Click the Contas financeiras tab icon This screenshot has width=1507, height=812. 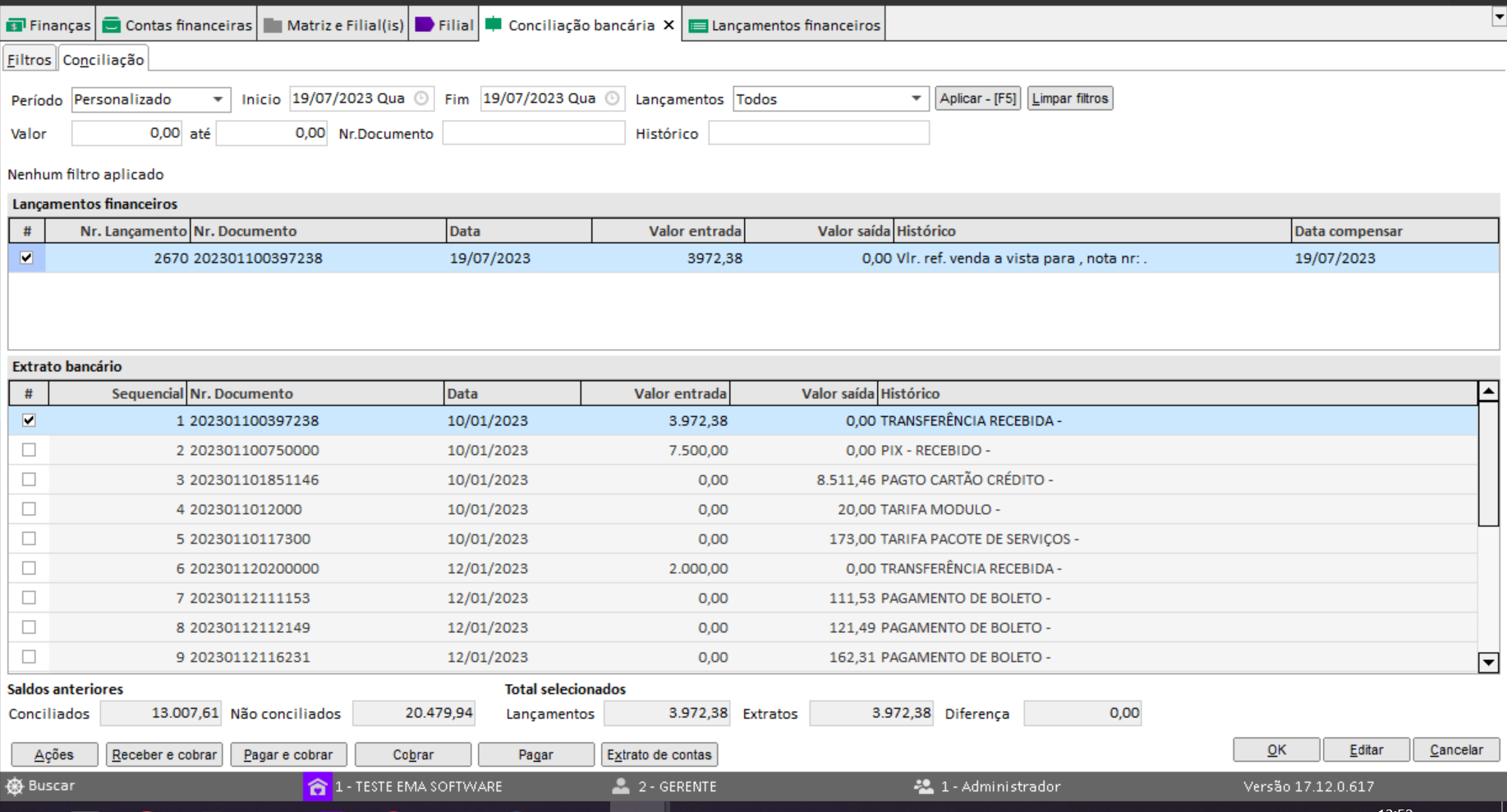(111, 25)
